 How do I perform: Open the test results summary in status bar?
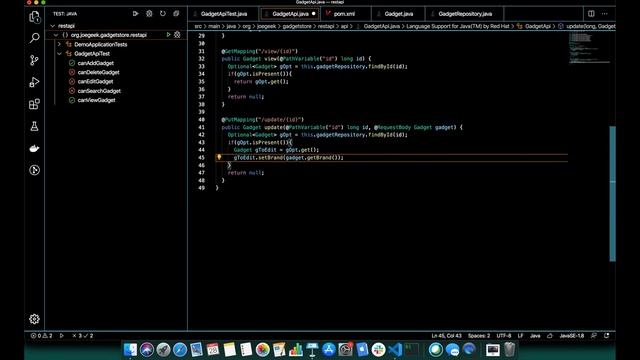coord(82,336)
